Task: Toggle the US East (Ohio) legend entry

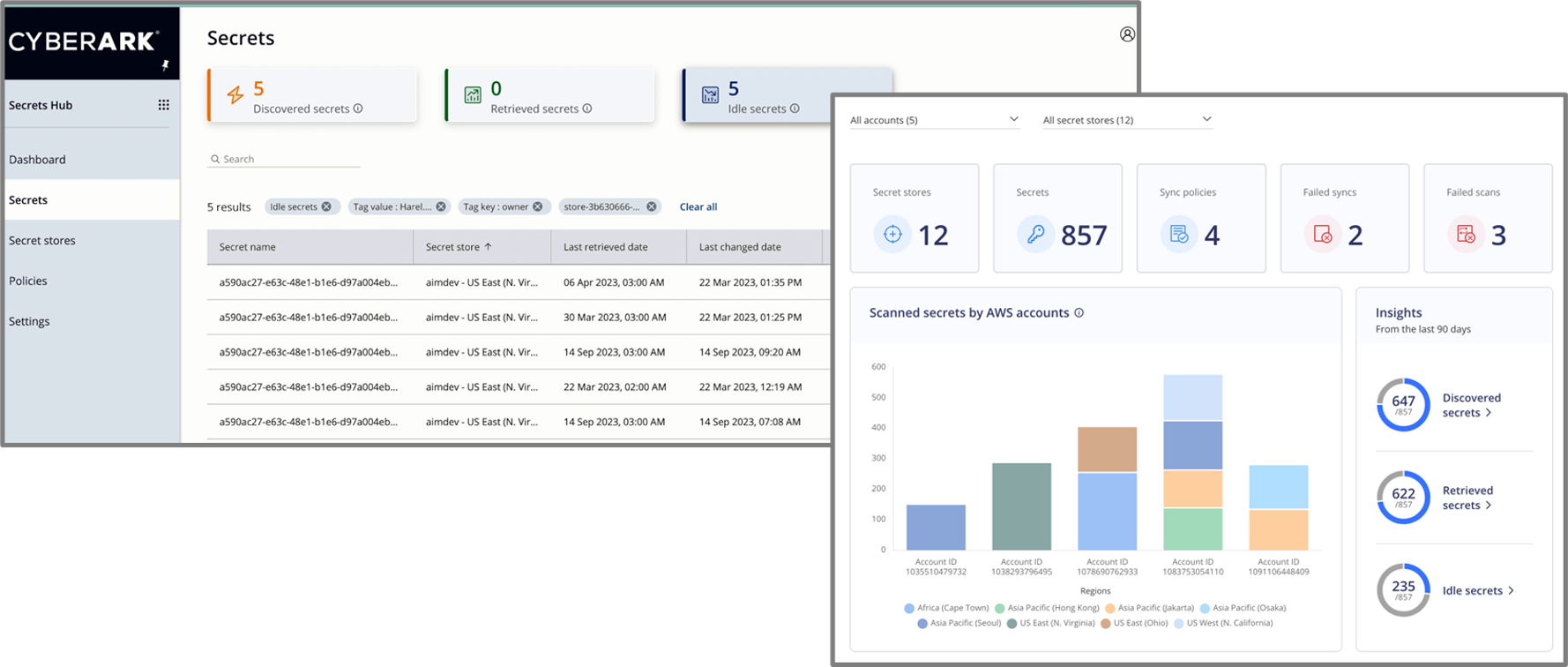Action: pyautogui.click(x=1134, y=623)
